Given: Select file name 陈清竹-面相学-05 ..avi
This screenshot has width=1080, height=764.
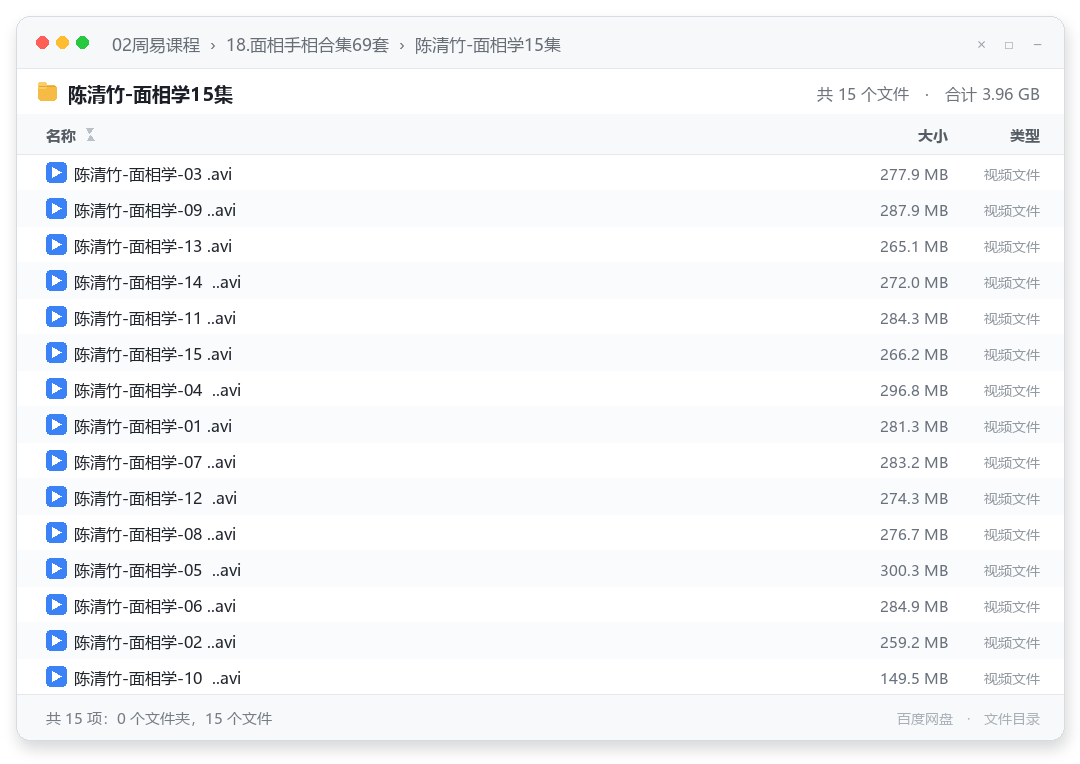Looking at the screenshot, I should pos(158,570).
